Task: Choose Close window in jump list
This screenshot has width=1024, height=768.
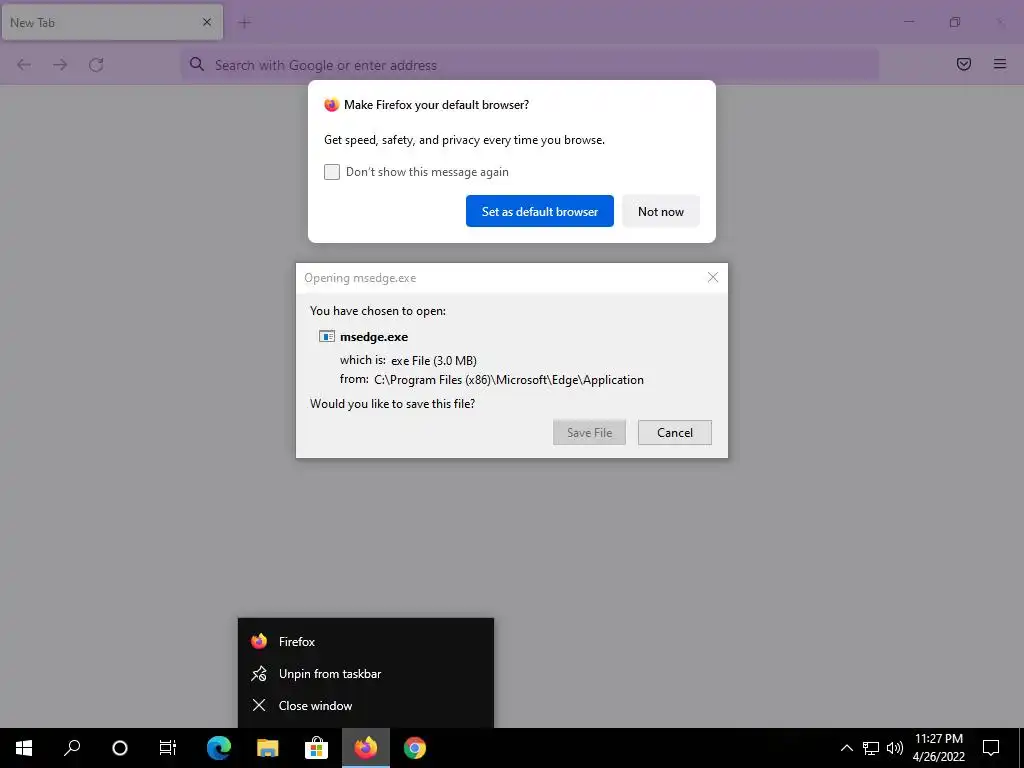Action: (x=366, y=705)
